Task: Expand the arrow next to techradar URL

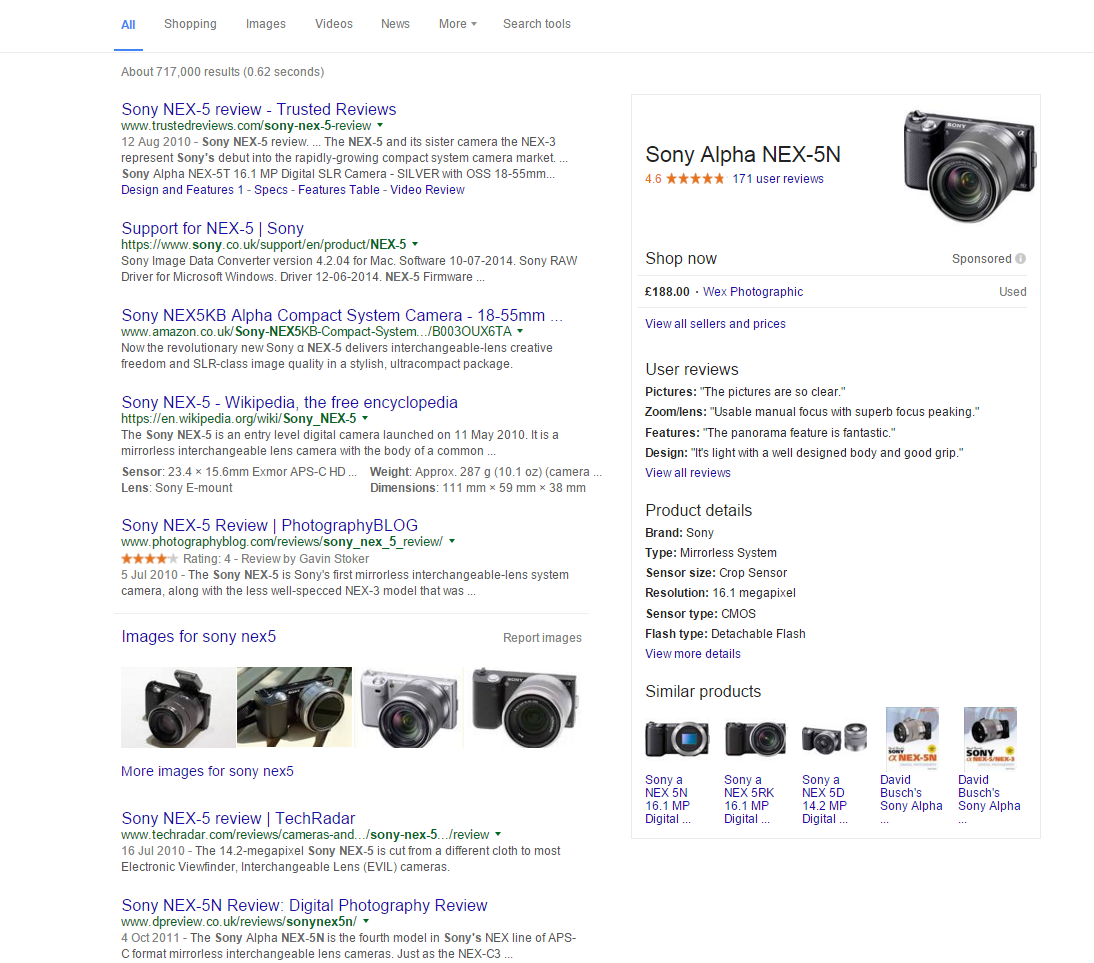Action: (498, 835)
